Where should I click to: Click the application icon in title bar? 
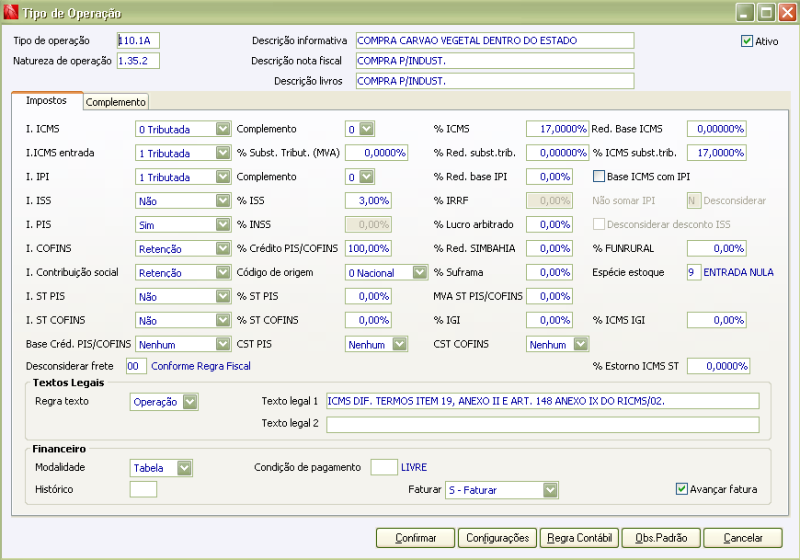(11, 13)
